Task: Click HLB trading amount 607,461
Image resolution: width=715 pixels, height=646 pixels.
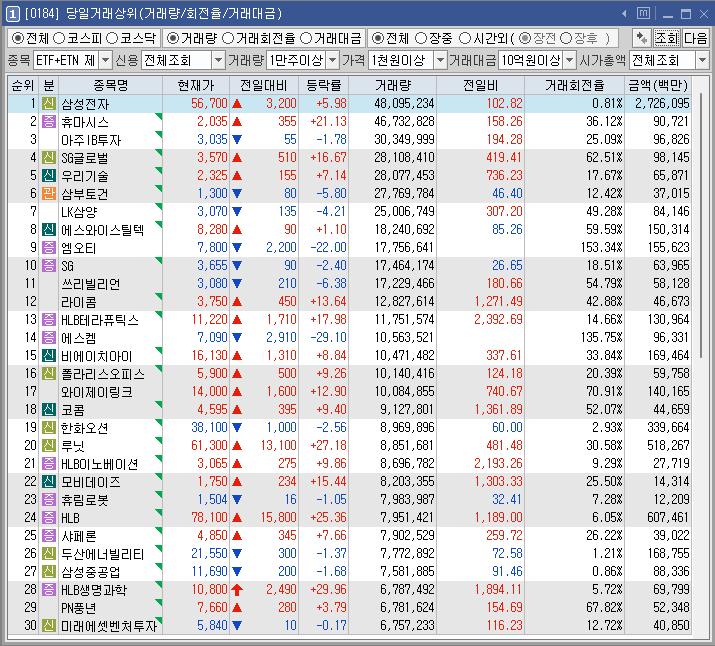Action: pyautogui.click(x=668, y=517)
